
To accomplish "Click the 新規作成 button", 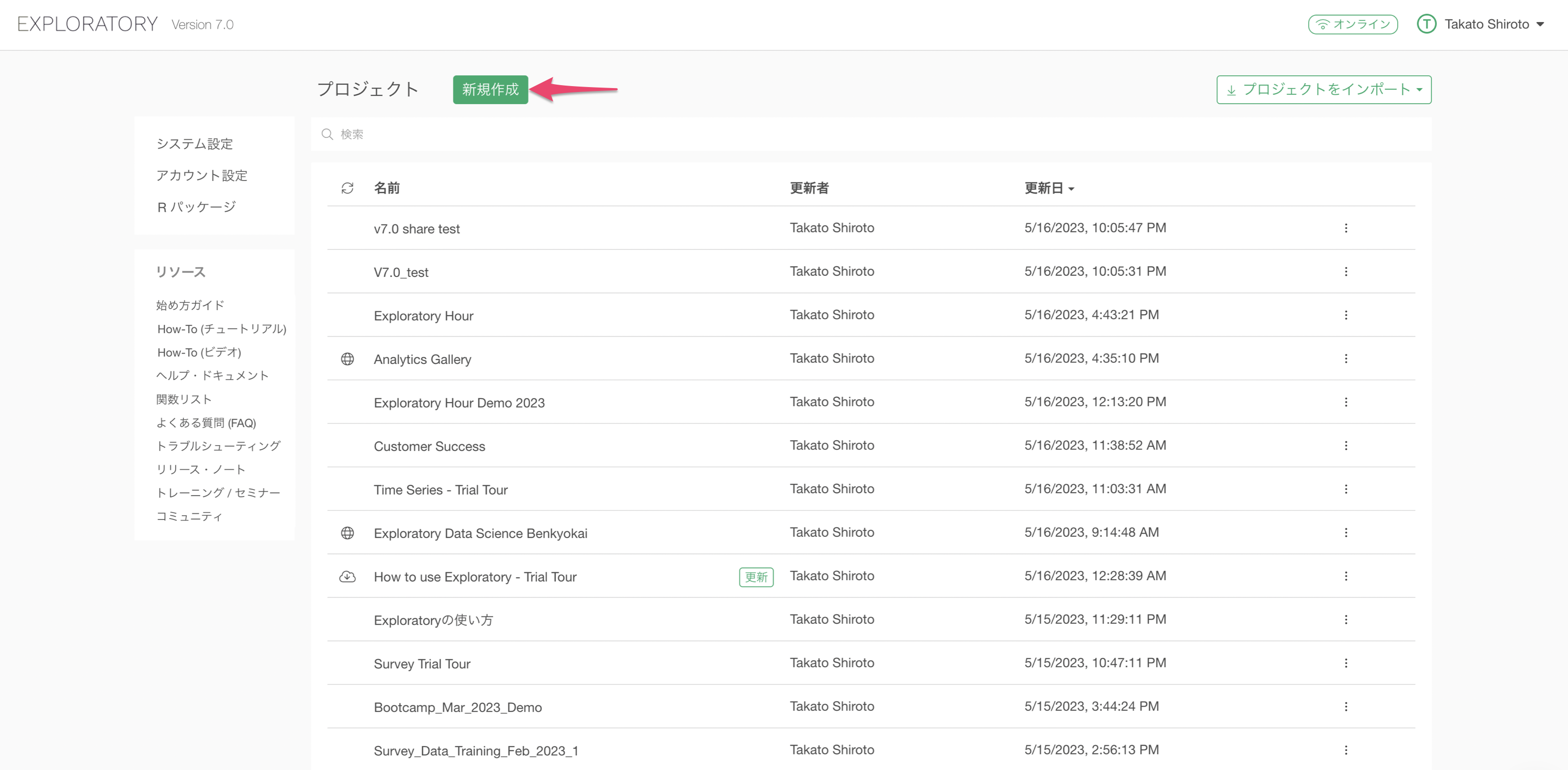I will [490, 90].
